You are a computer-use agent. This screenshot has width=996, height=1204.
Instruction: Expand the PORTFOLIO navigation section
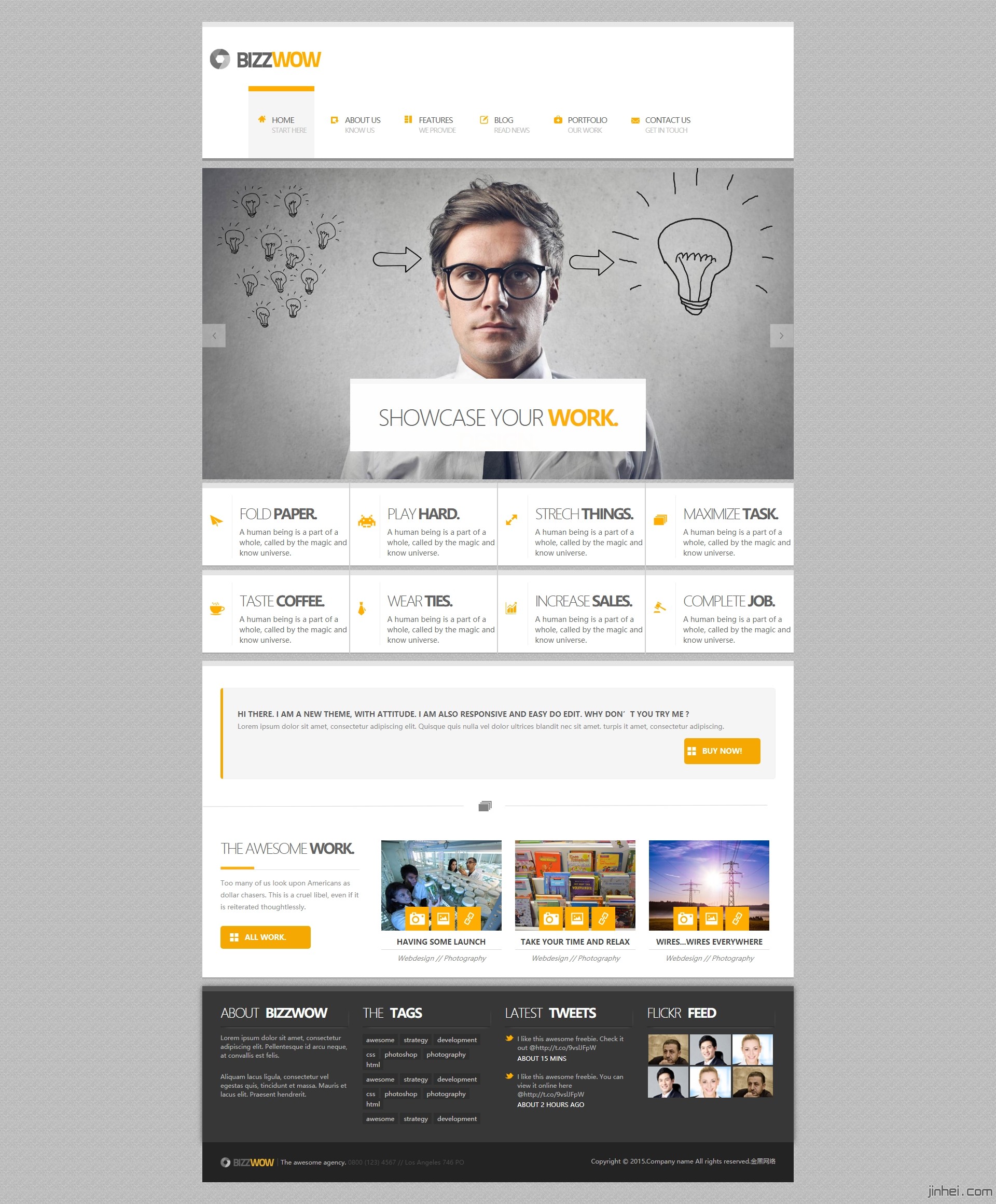(585, 119)
